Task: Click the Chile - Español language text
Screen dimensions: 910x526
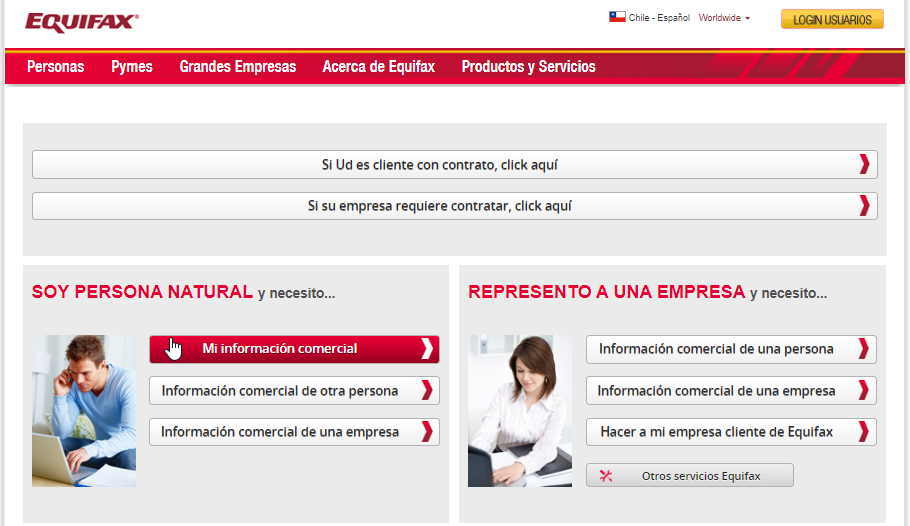Action: click(x=659, y=18)
